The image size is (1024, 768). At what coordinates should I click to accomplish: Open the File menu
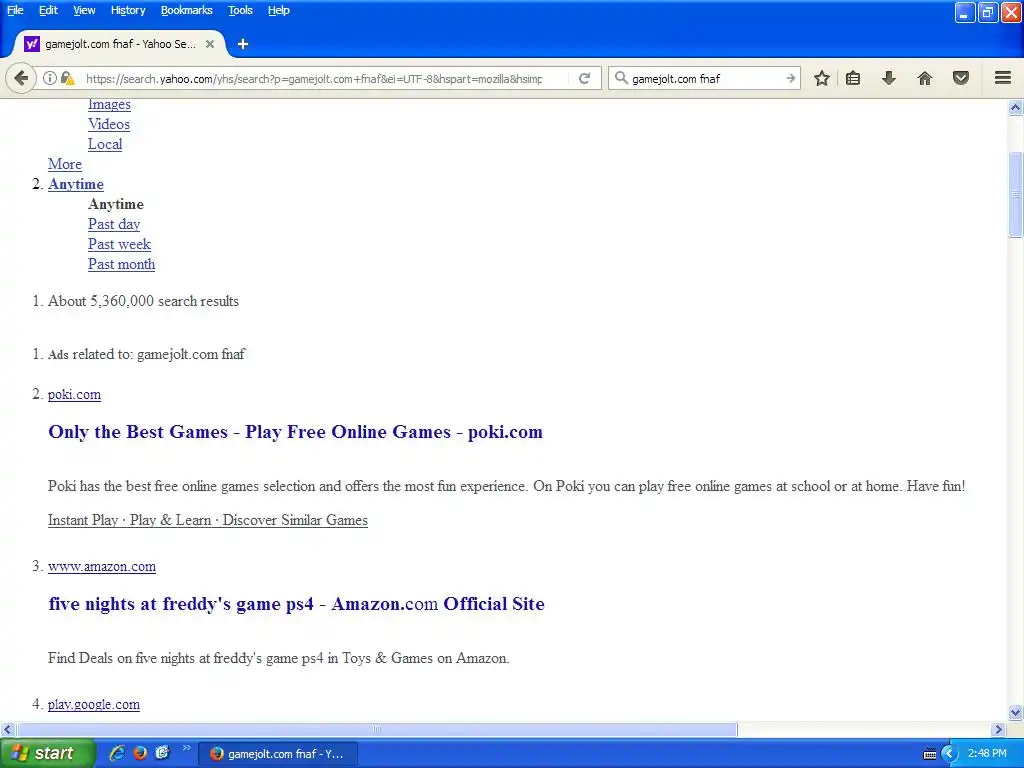click(x=15, y=10)
